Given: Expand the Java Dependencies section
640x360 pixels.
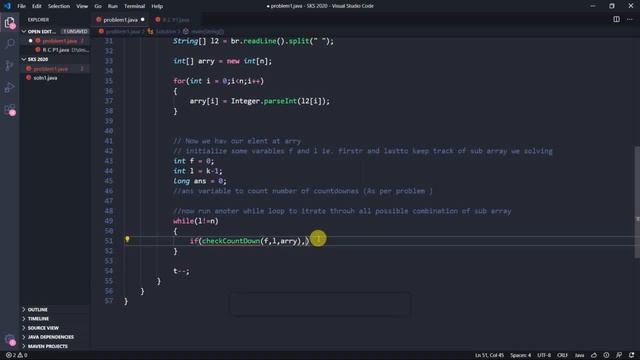Looking at the screenshot, I should tap(24, 337).
